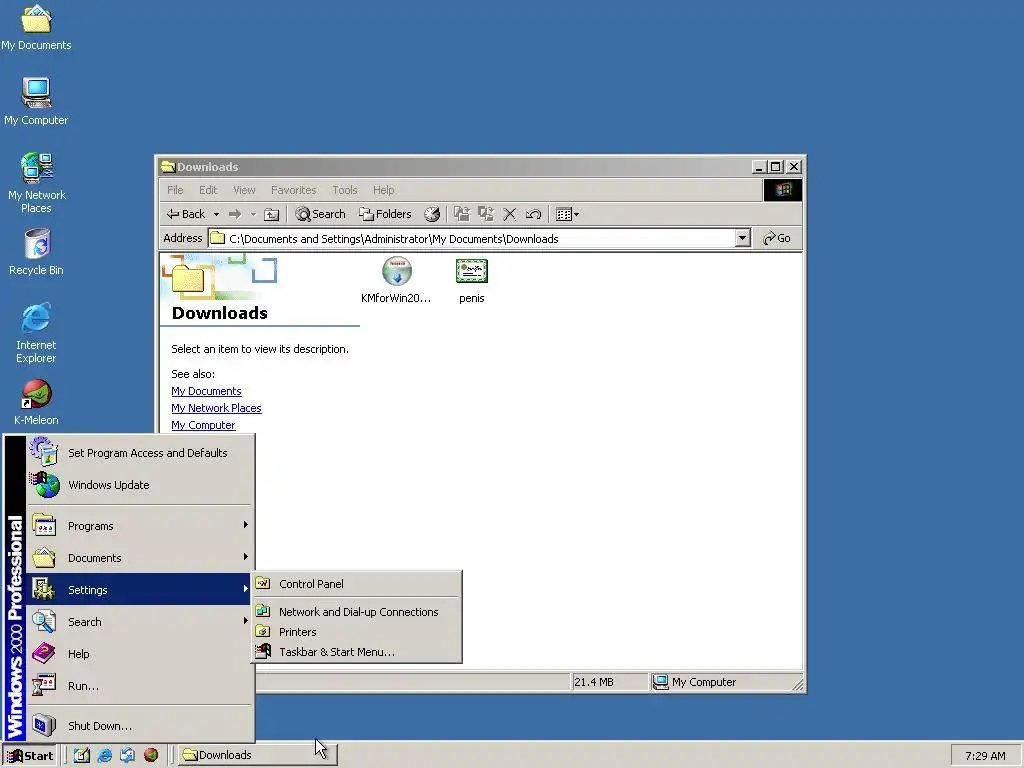Screen dimensions: 1024x768
Task: Open the Tools menu
Action: (344, 190)
